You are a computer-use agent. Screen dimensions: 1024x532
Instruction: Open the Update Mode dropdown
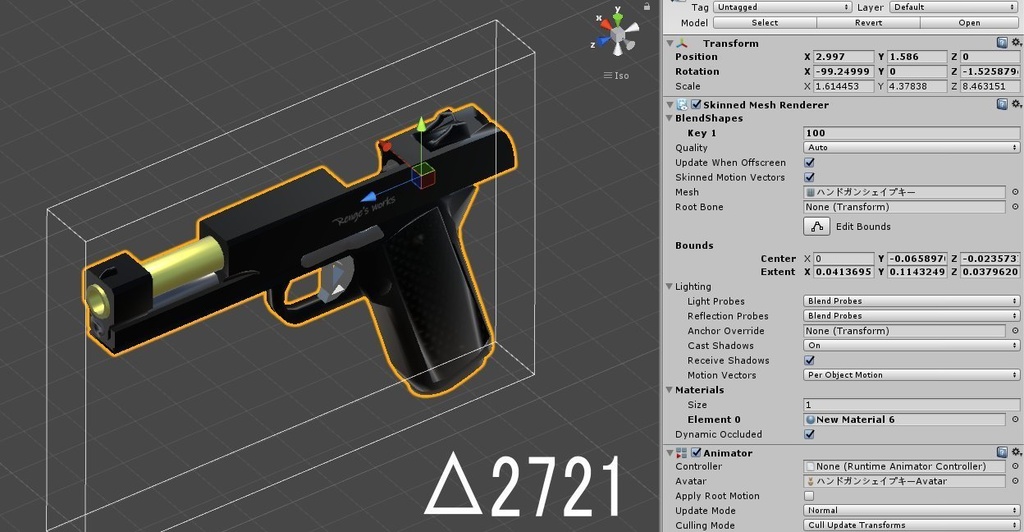click(x=911, y=510)
